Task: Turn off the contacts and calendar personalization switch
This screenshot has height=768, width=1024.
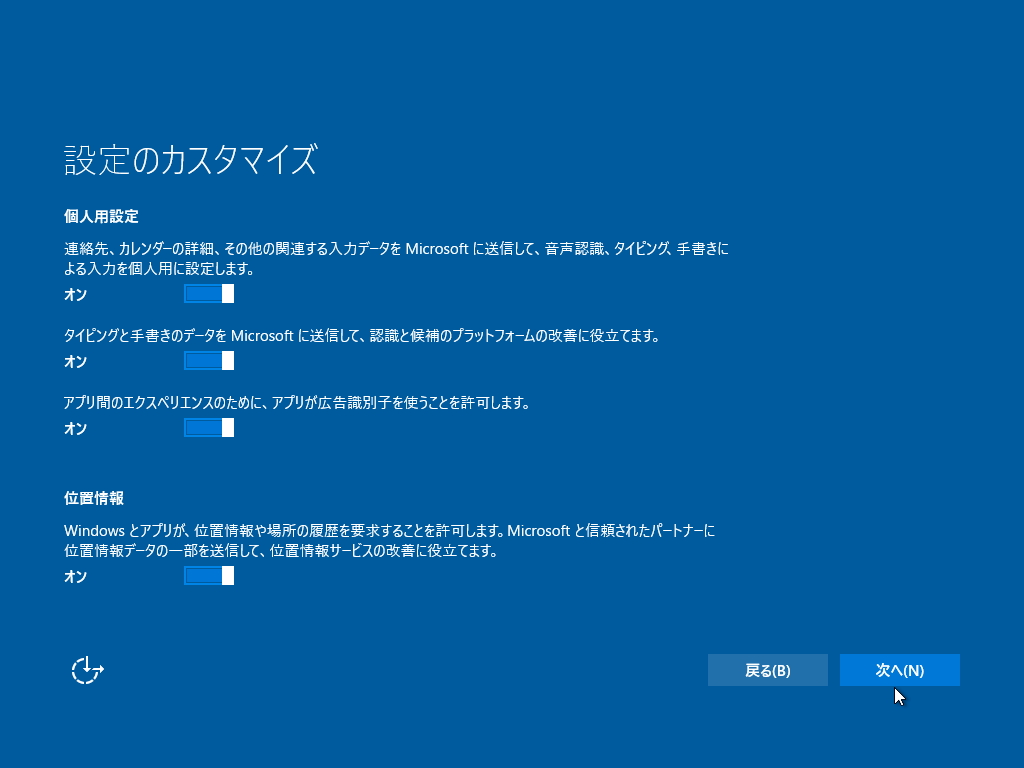Action: pyautogui.click(x=209, y=294)
